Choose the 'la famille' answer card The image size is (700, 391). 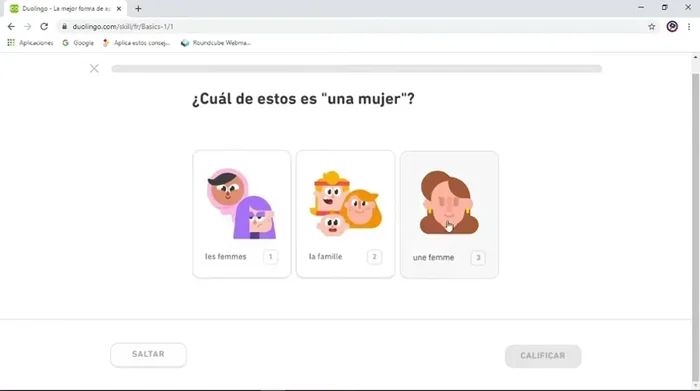(346, 214)
